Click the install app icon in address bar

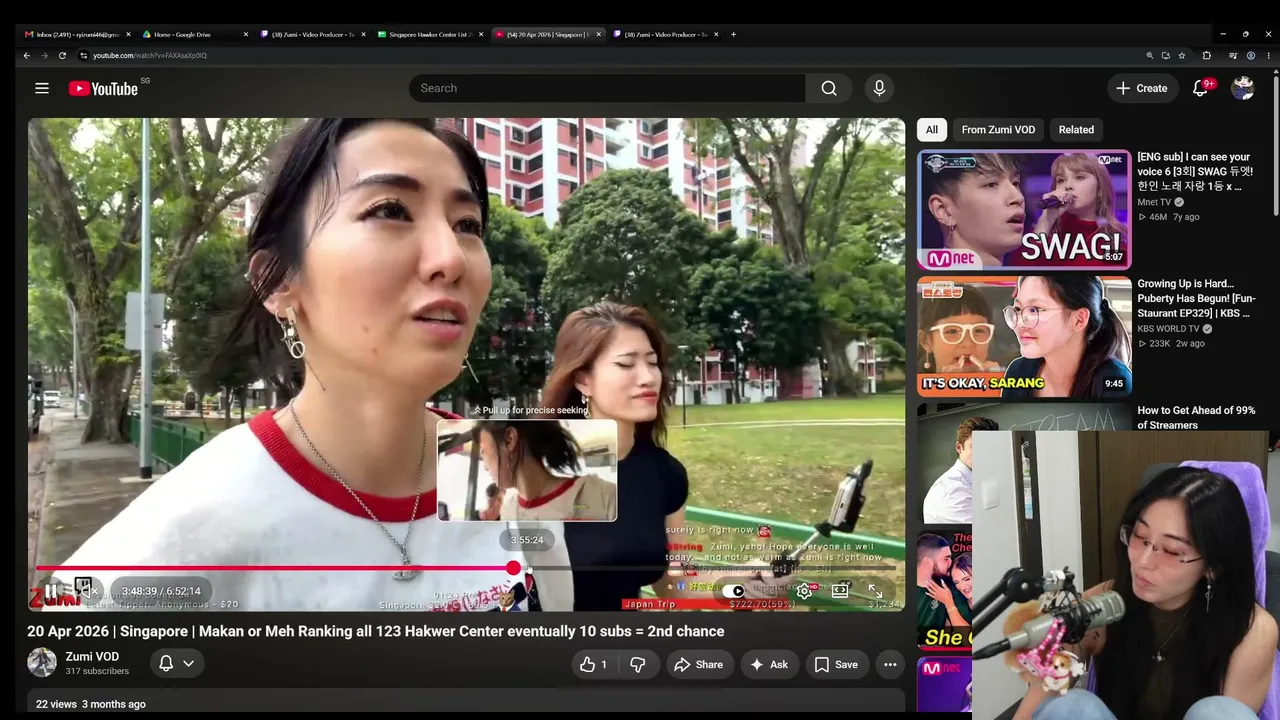(x=1166, y=55)
